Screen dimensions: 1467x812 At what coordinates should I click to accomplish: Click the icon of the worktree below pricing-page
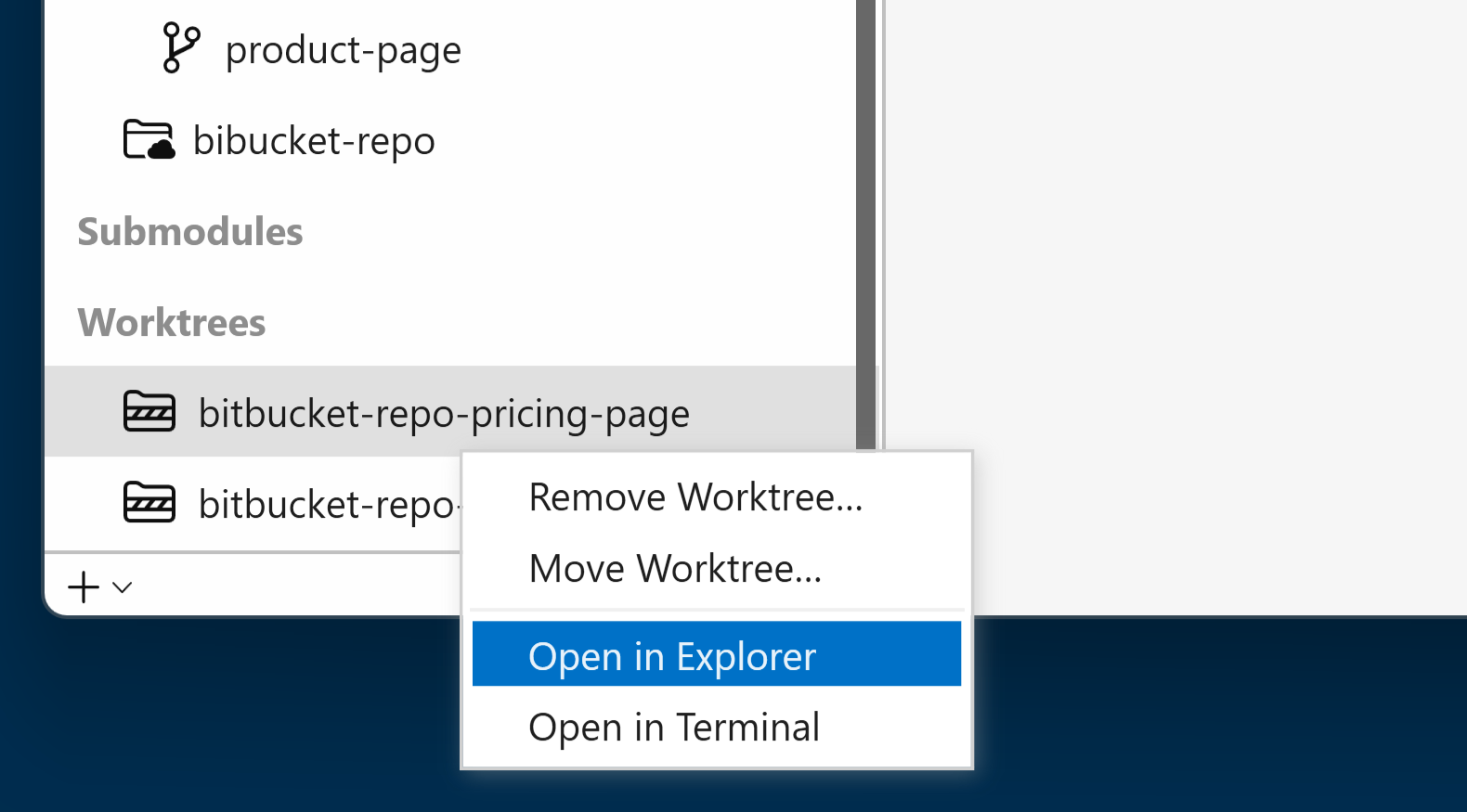(x=149, y=503)
